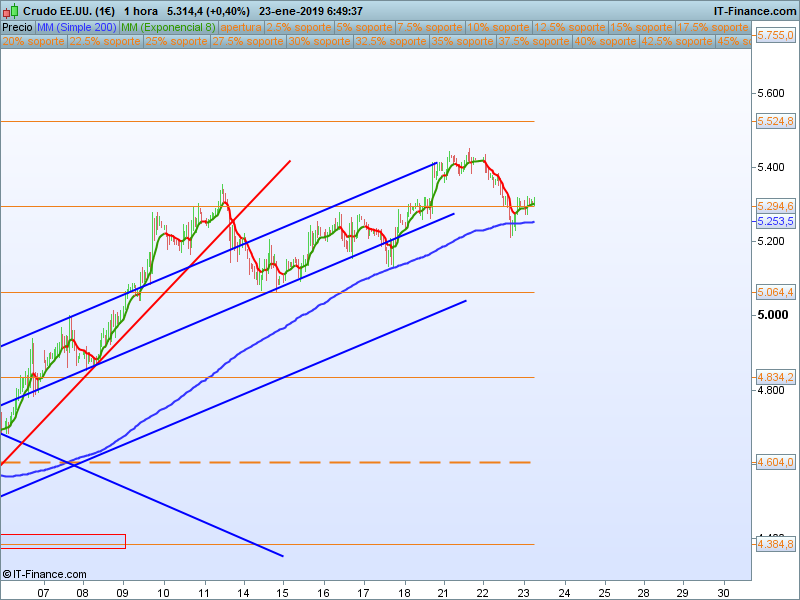This screenshot has height=600, width=800.
Task: Click the candlestick chart icon beside Crudo EE.UU.
Action: point(10,10)
